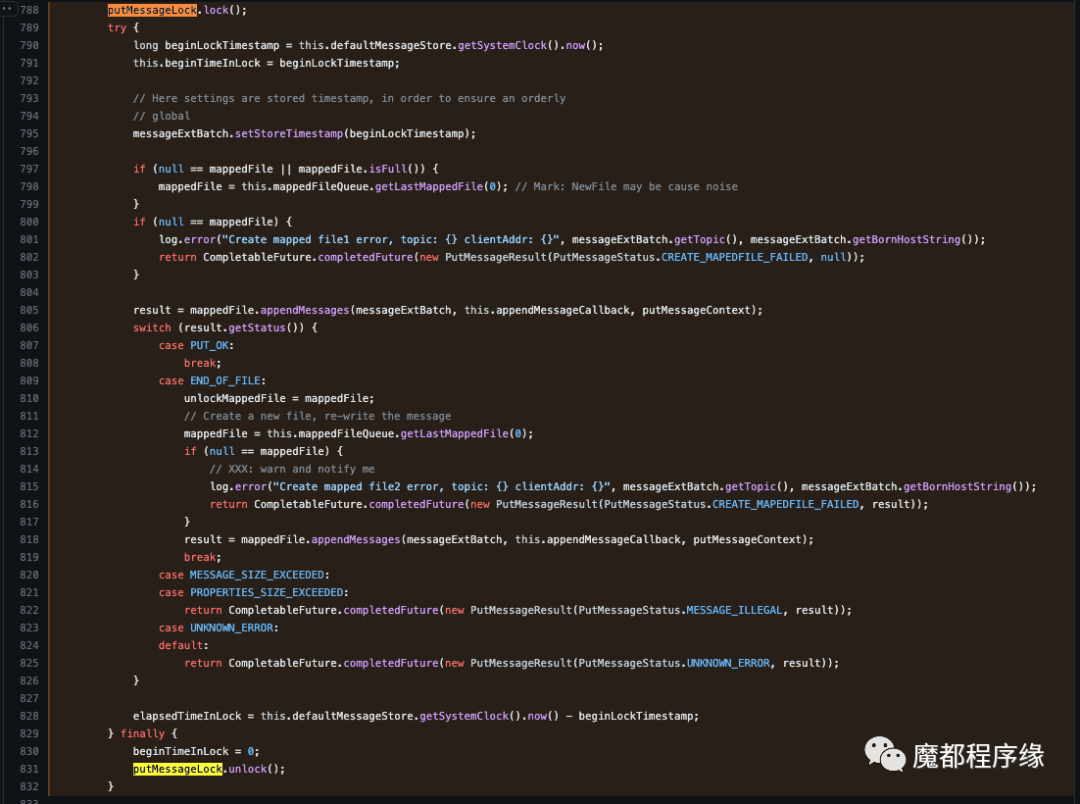Viewport: 1080px width, 804px height.
Task: Click the 'MESSAGE_SIZE_EXCEEDED' case label
Action: pos(257,575)
